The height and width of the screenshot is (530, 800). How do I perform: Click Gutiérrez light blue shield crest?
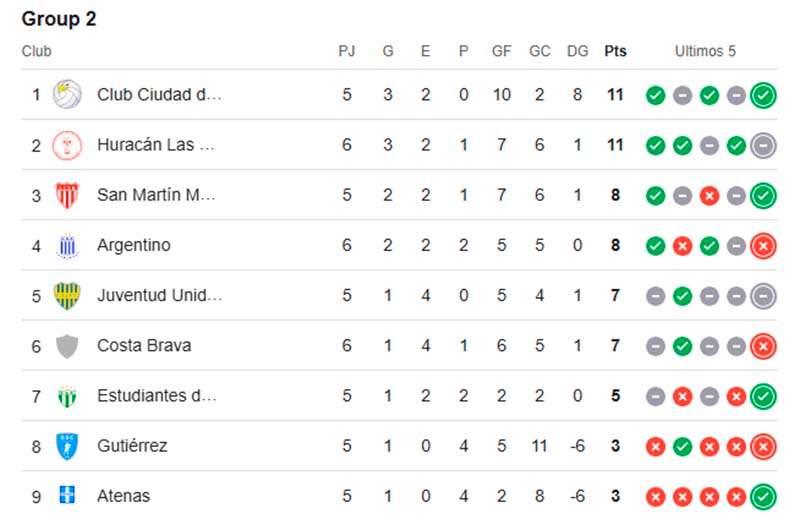coord(67,446)
